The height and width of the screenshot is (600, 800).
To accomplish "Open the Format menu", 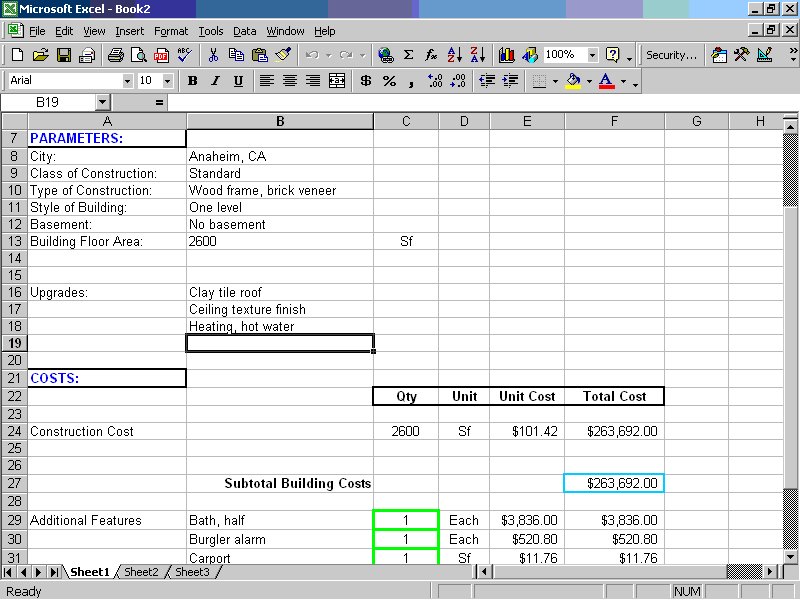I will 171,32.
